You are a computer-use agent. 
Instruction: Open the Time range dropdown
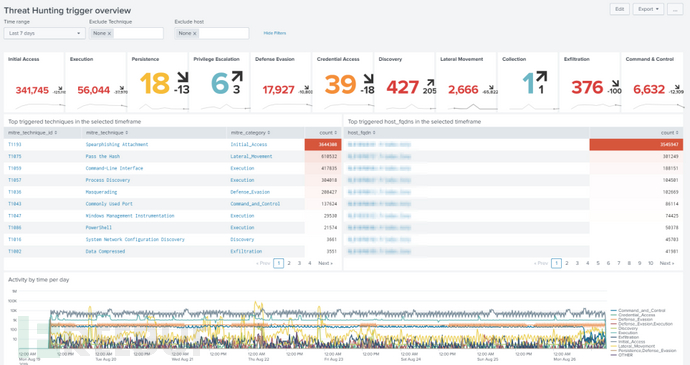coord(44,33)
